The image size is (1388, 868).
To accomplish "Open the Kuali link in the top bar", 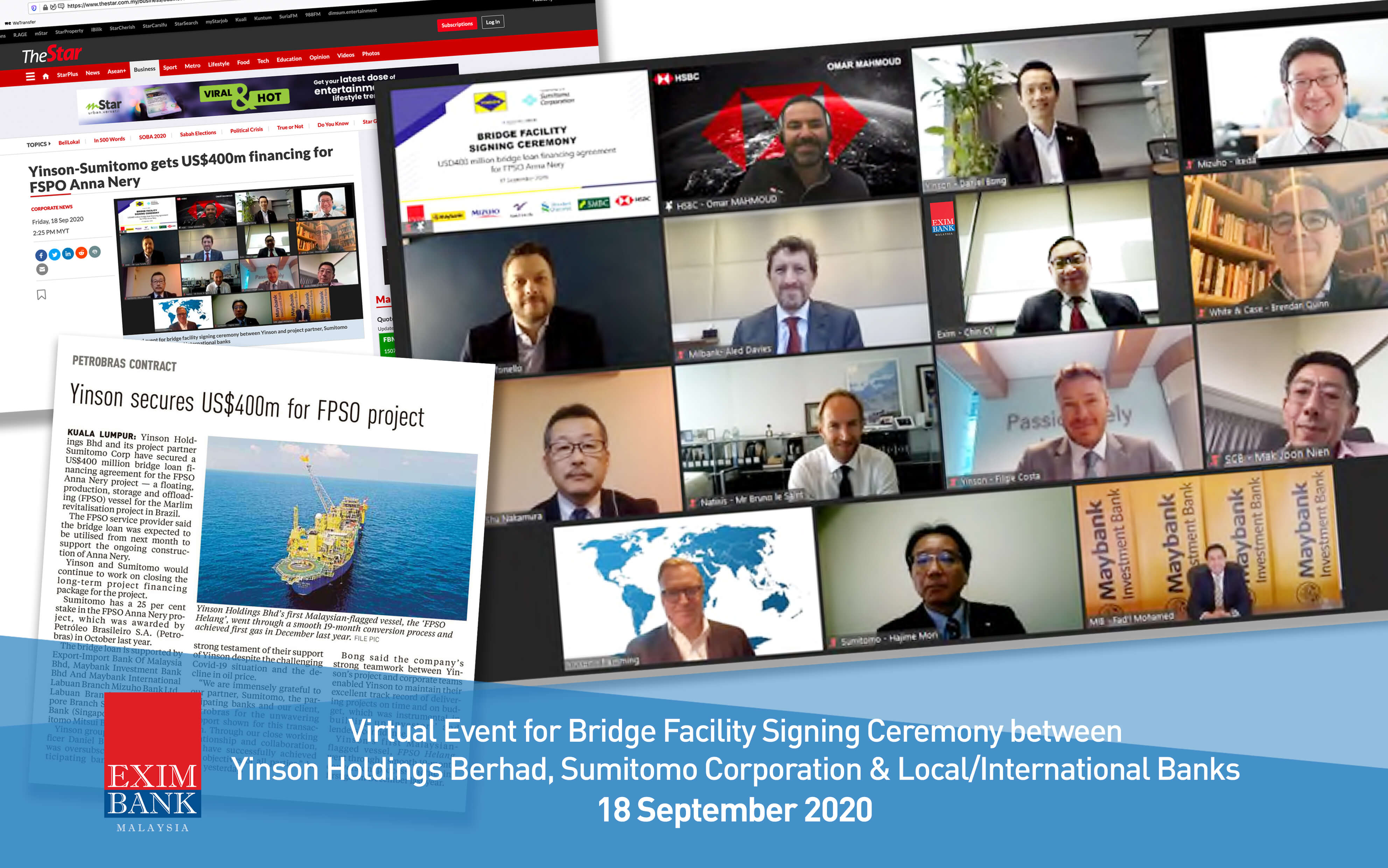I will pos(241,20).
